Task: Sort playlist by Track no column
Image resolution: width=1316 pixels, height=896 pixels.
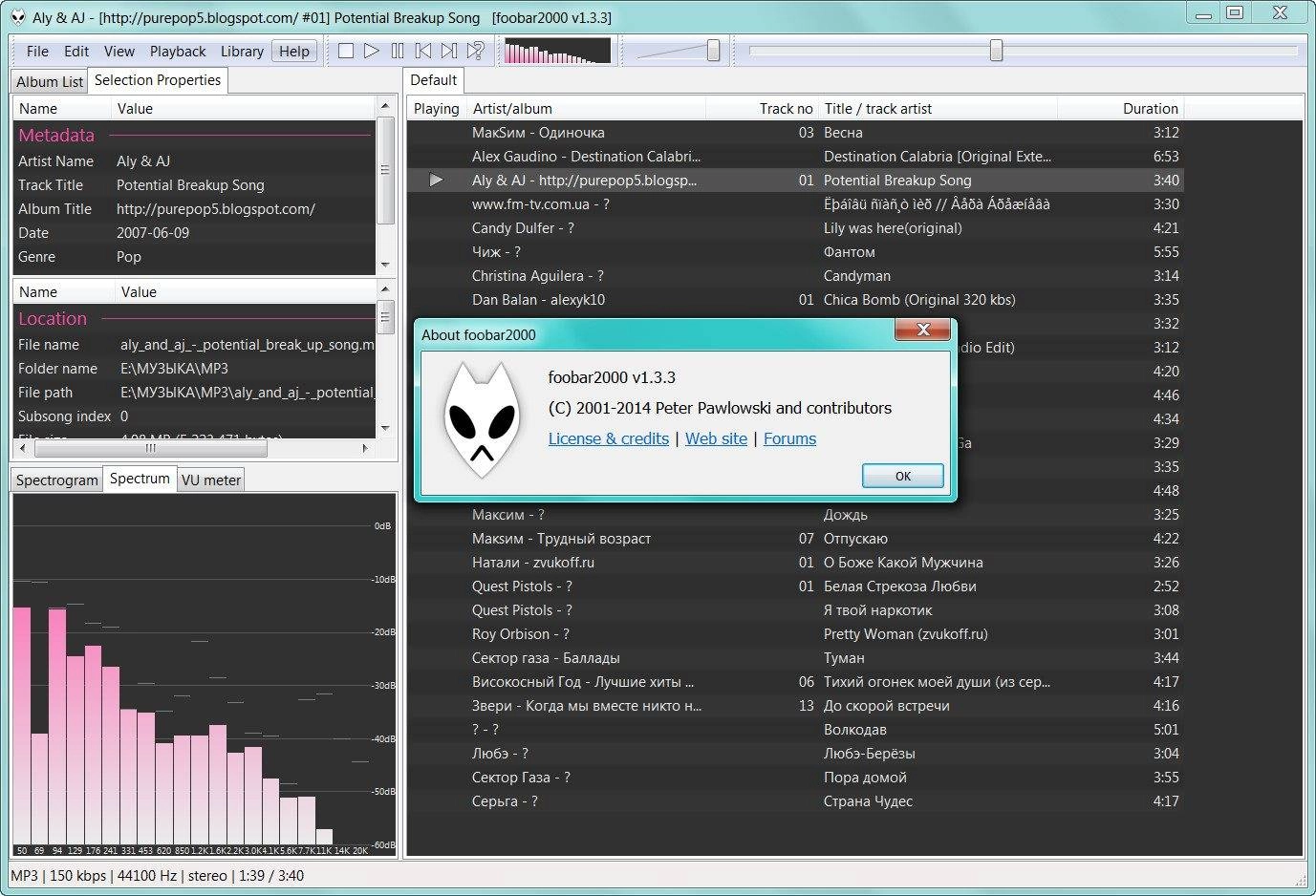Action: [x=762, y=109]
